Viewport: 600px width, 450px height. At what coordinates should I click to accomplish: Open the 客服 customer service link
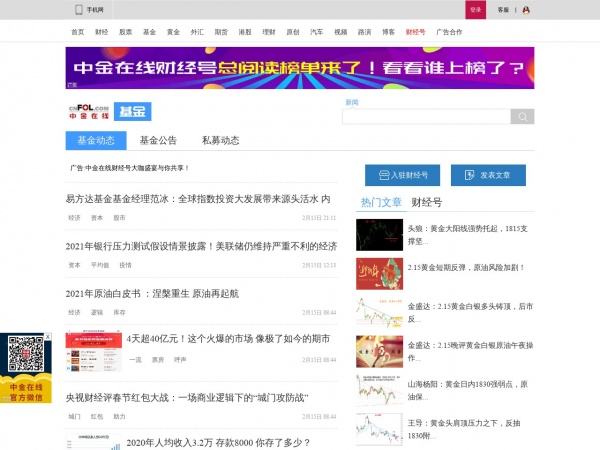[503, 10]
